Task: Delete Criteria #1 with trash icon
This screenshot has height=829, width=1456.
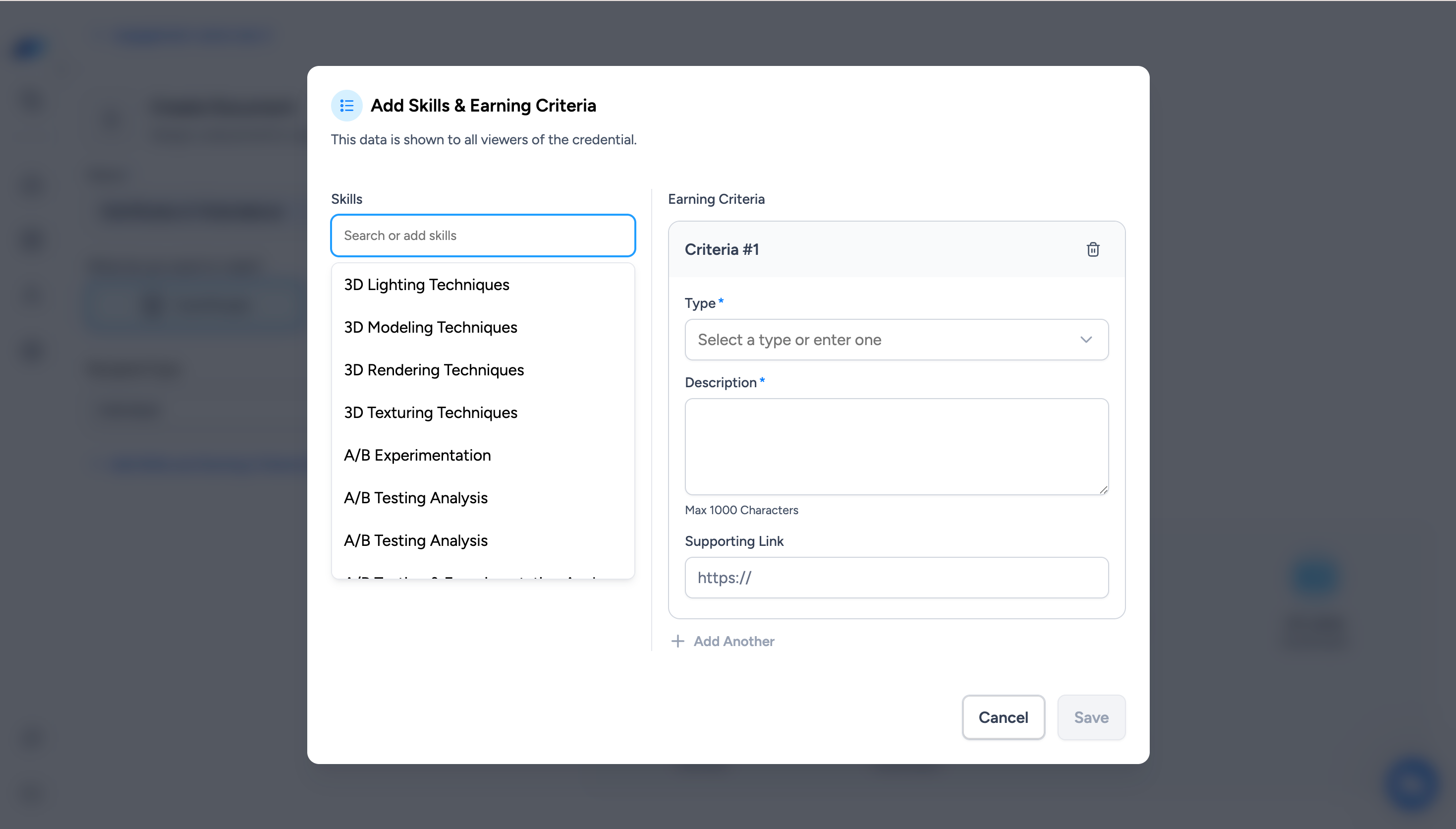Action: (1092, 249)
